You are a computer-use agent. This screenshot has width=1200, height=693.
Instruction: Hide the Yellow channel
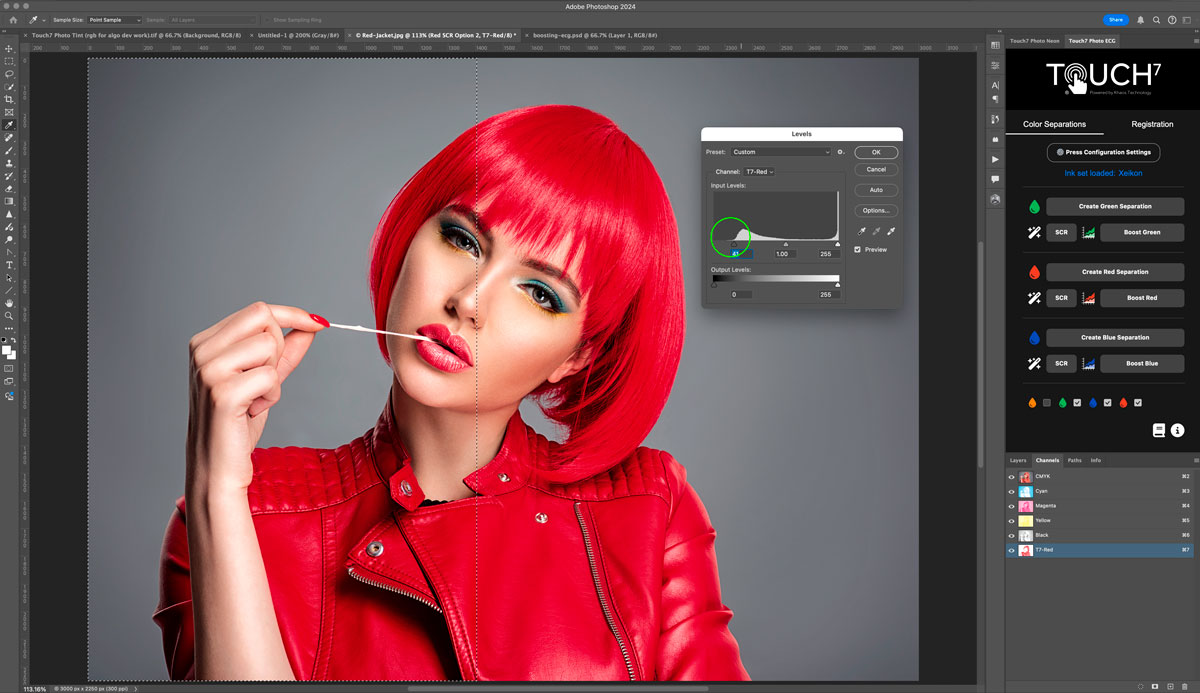(1011, 521)
